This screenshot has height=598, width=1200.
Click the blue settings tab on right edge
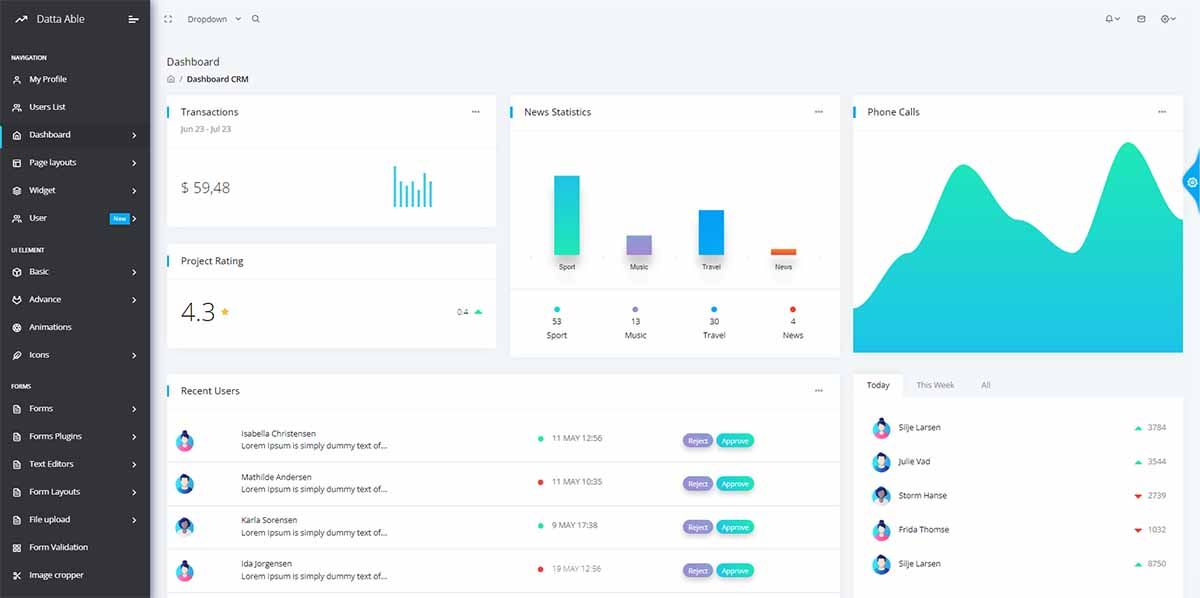pyautogui.click(x=1192, y=182)
